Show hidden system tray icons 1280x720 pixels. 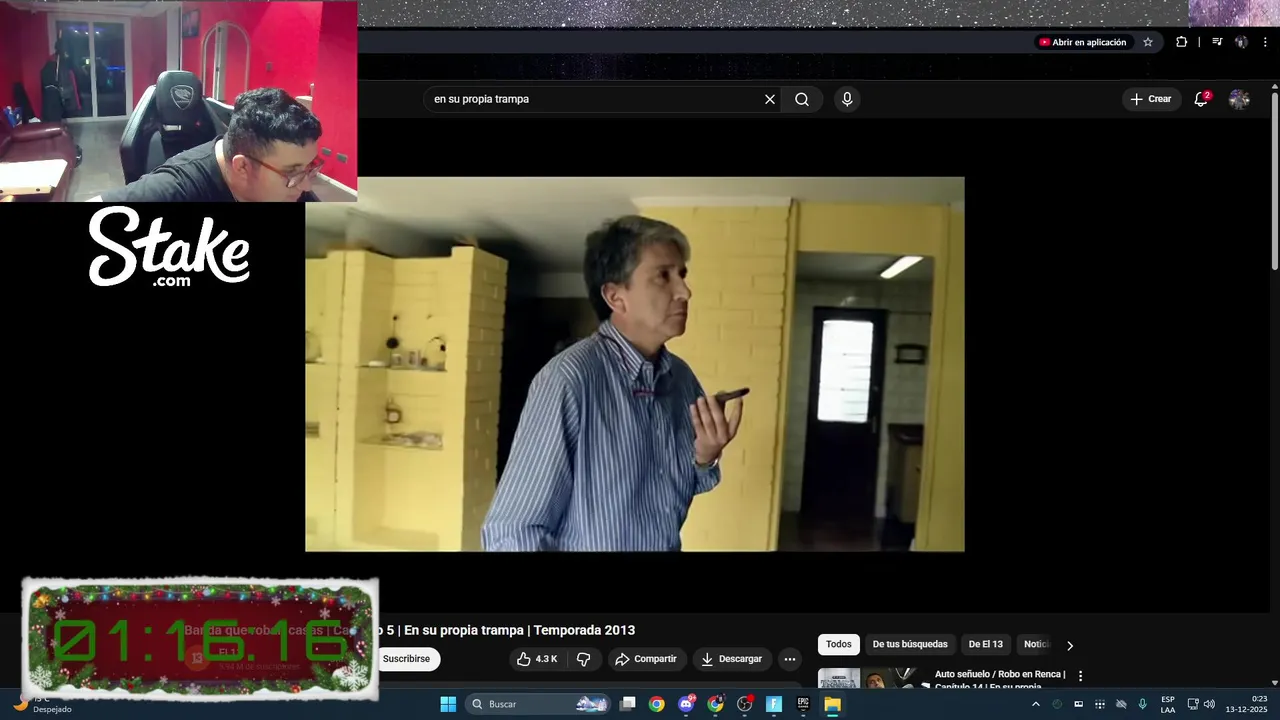[x=1035, y=704]
